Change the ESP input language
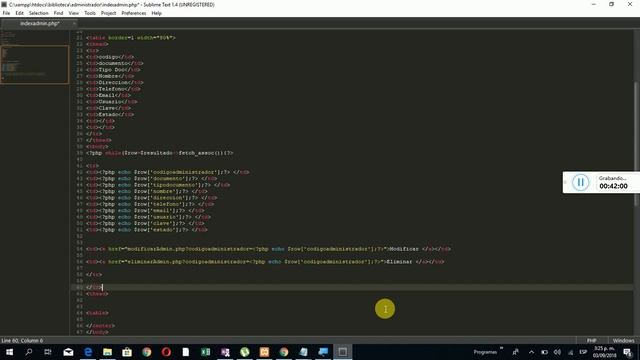The width and height of the screenshot is (640, 360). [583, 352]
